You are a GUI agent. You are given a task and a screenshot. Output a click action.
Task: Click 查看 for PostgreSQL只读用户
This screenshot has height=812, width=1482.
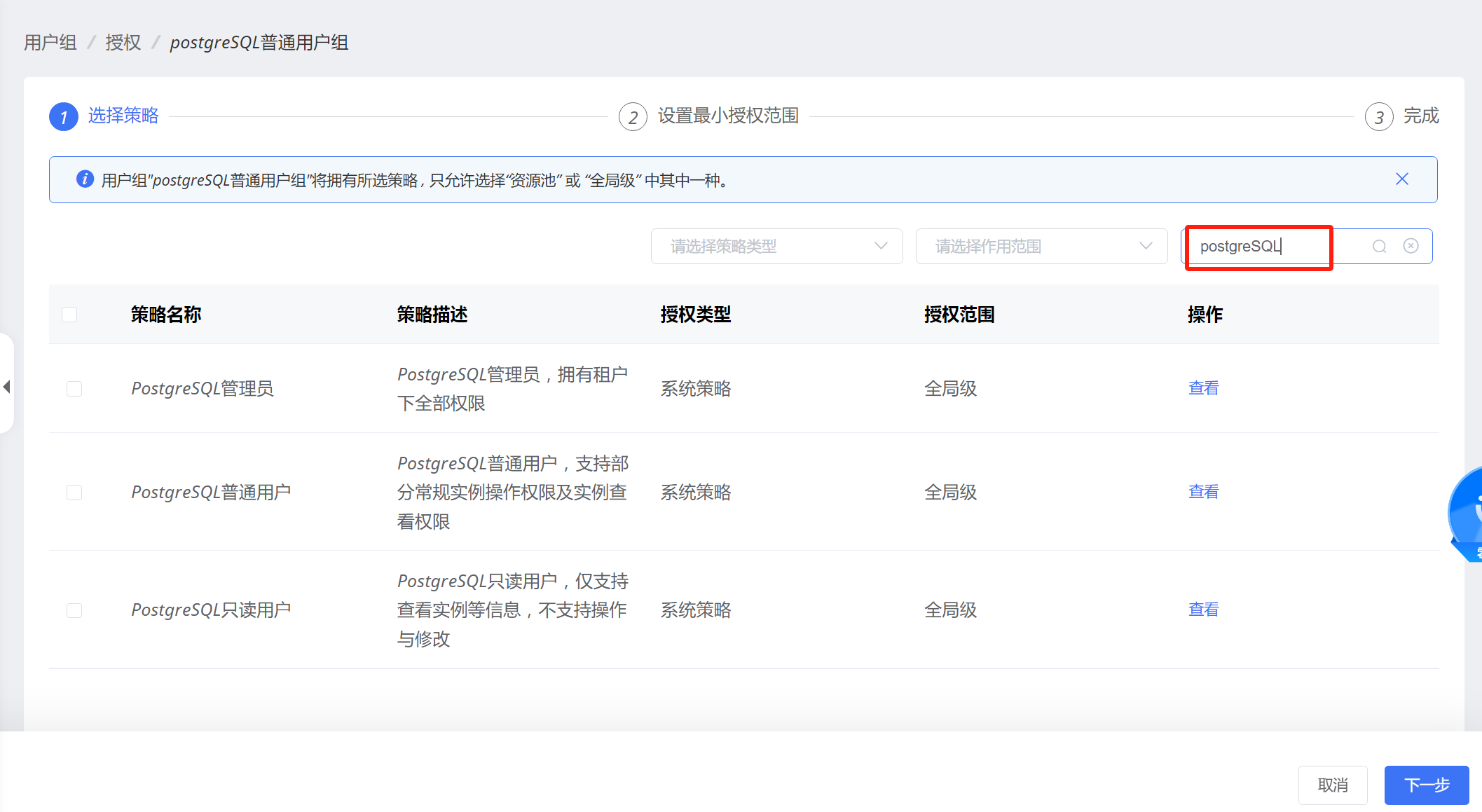pos(1203,610)
